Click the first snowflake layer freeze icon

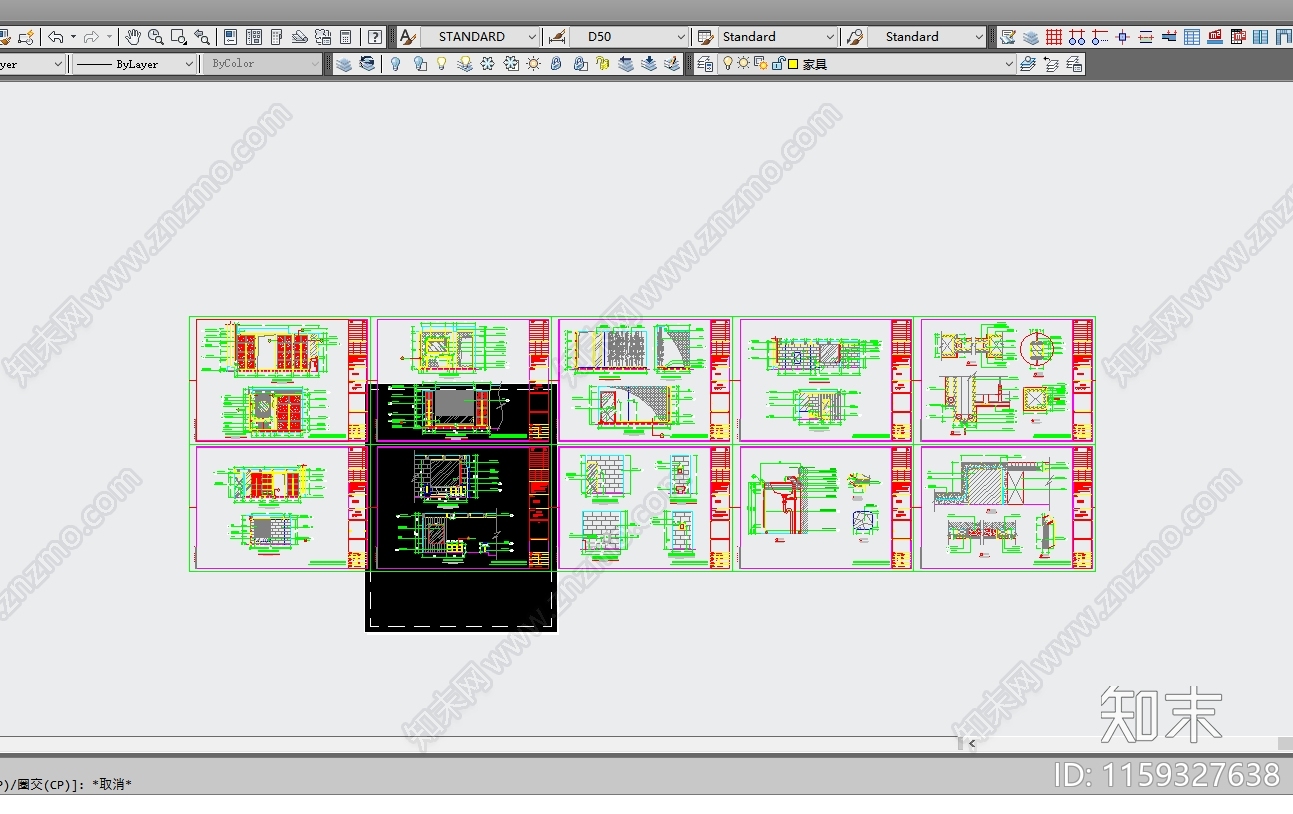(x=487, y=64)
